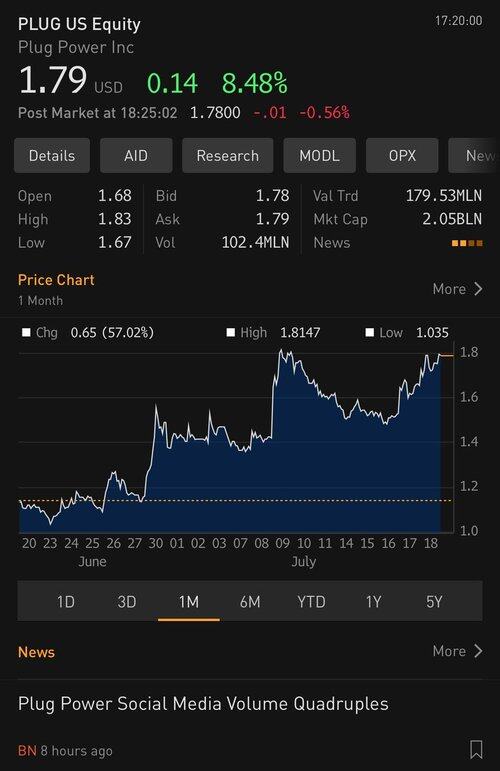
Task: Open headline Plug Power Social Media Volume Quadruples
Action: 203,704
